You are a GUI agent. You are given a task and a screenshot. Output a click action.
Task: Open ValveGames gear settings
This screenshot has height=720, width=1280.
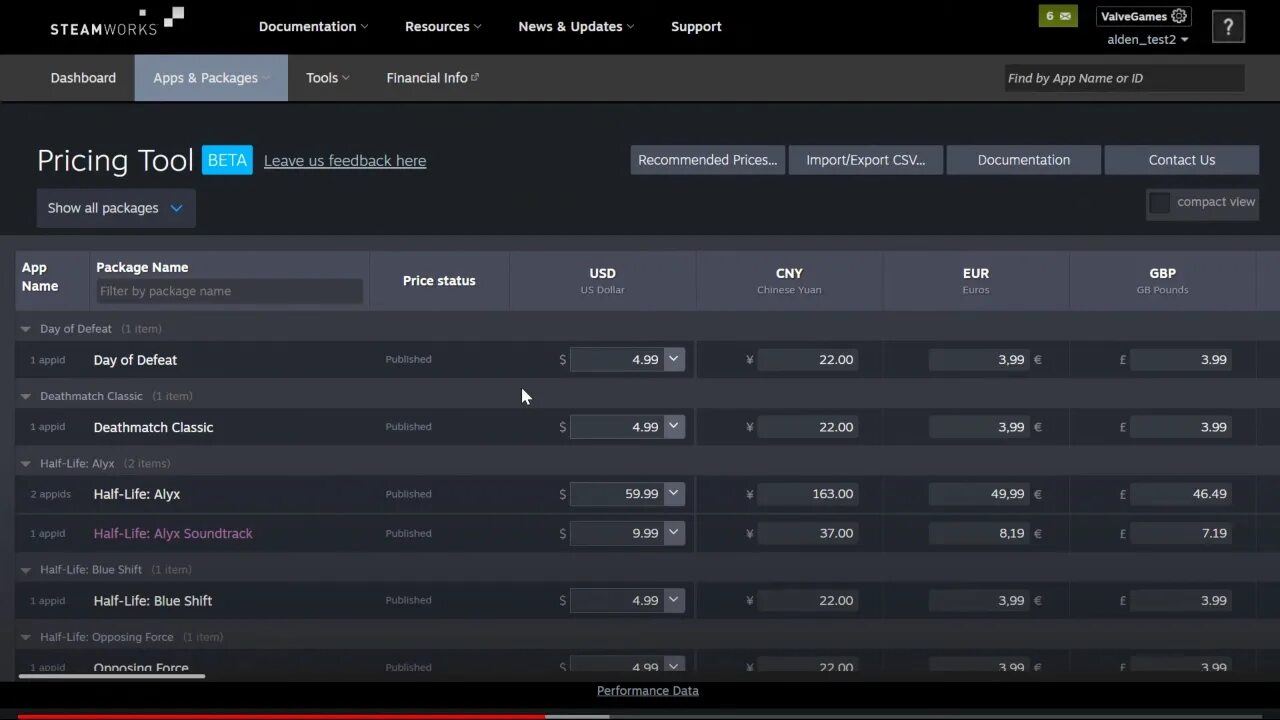1179,16
